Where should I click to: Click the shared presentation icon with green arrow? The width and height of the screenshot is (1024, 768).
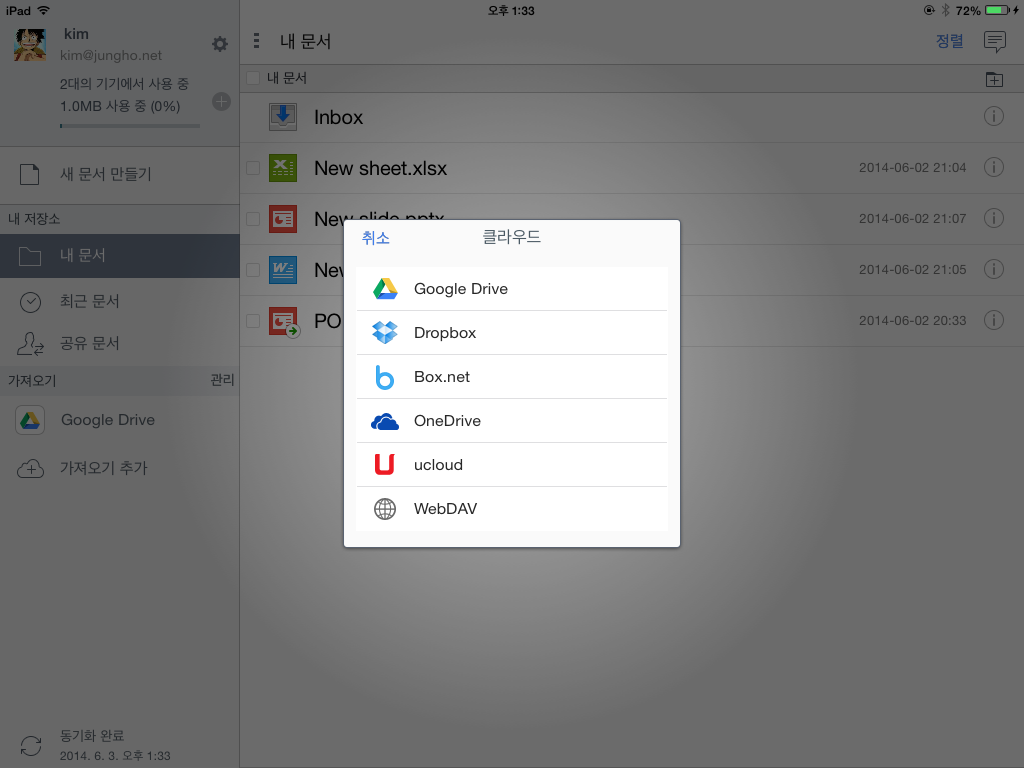(x=284, y=322)
